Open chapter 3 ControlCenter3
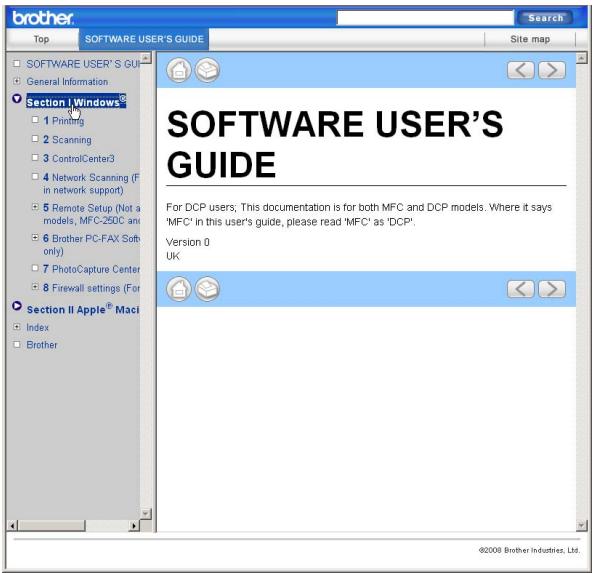This screenshot has width=596, height=573. coord(79,159)
